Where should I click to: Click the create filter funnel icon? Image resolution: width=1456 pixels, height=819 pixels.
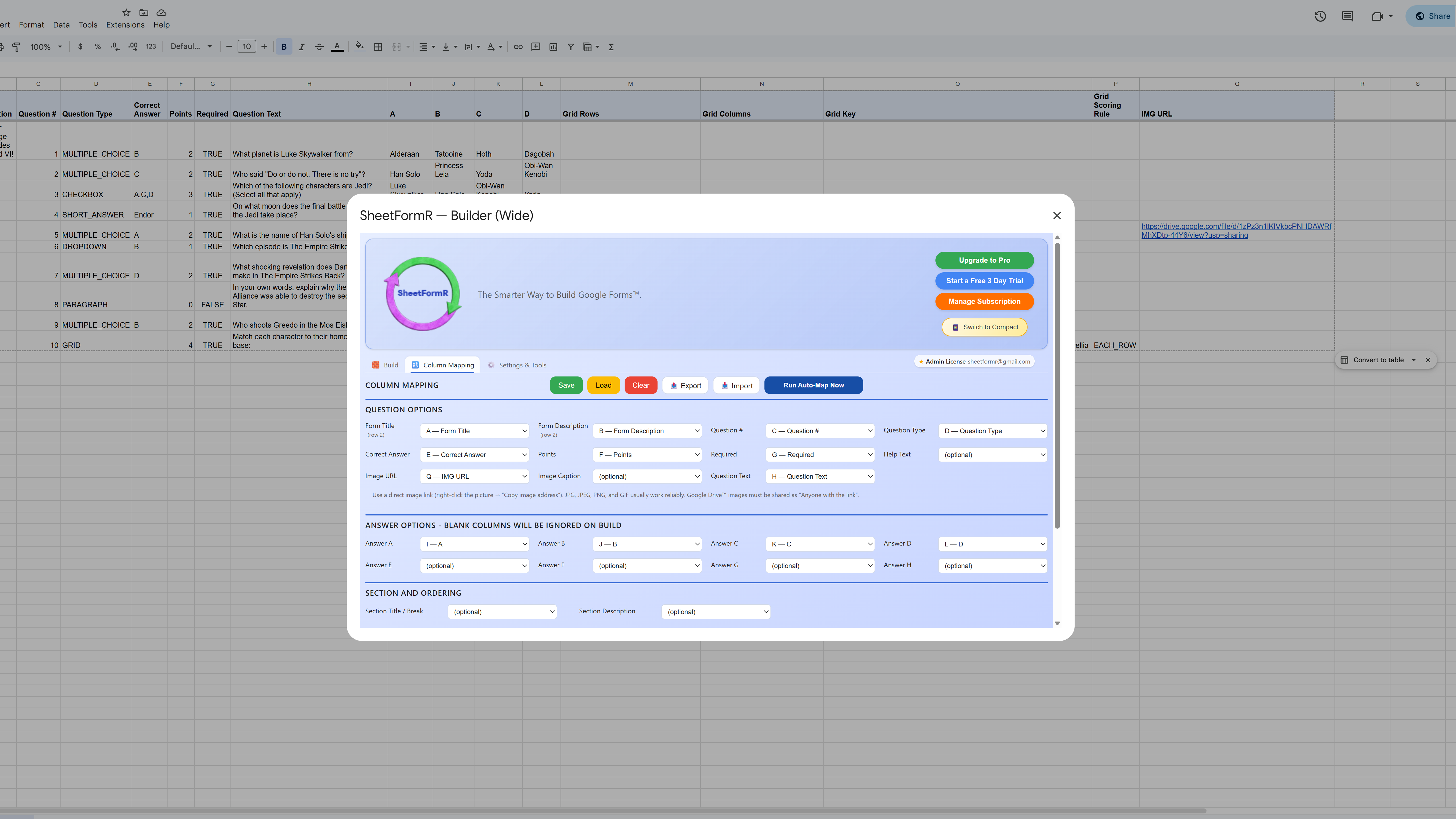coord(571,47)
